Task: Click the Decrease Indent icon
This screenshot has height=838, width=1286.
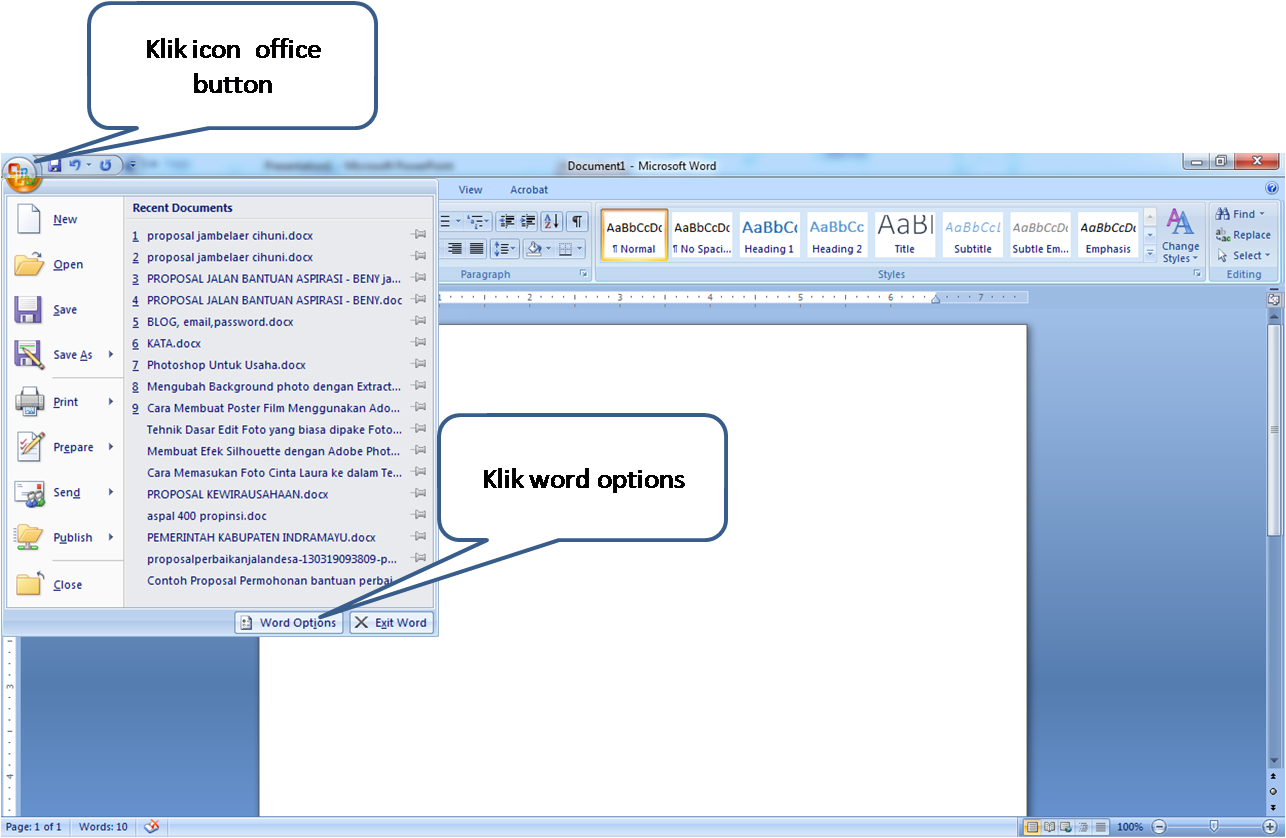Action: 507,221
